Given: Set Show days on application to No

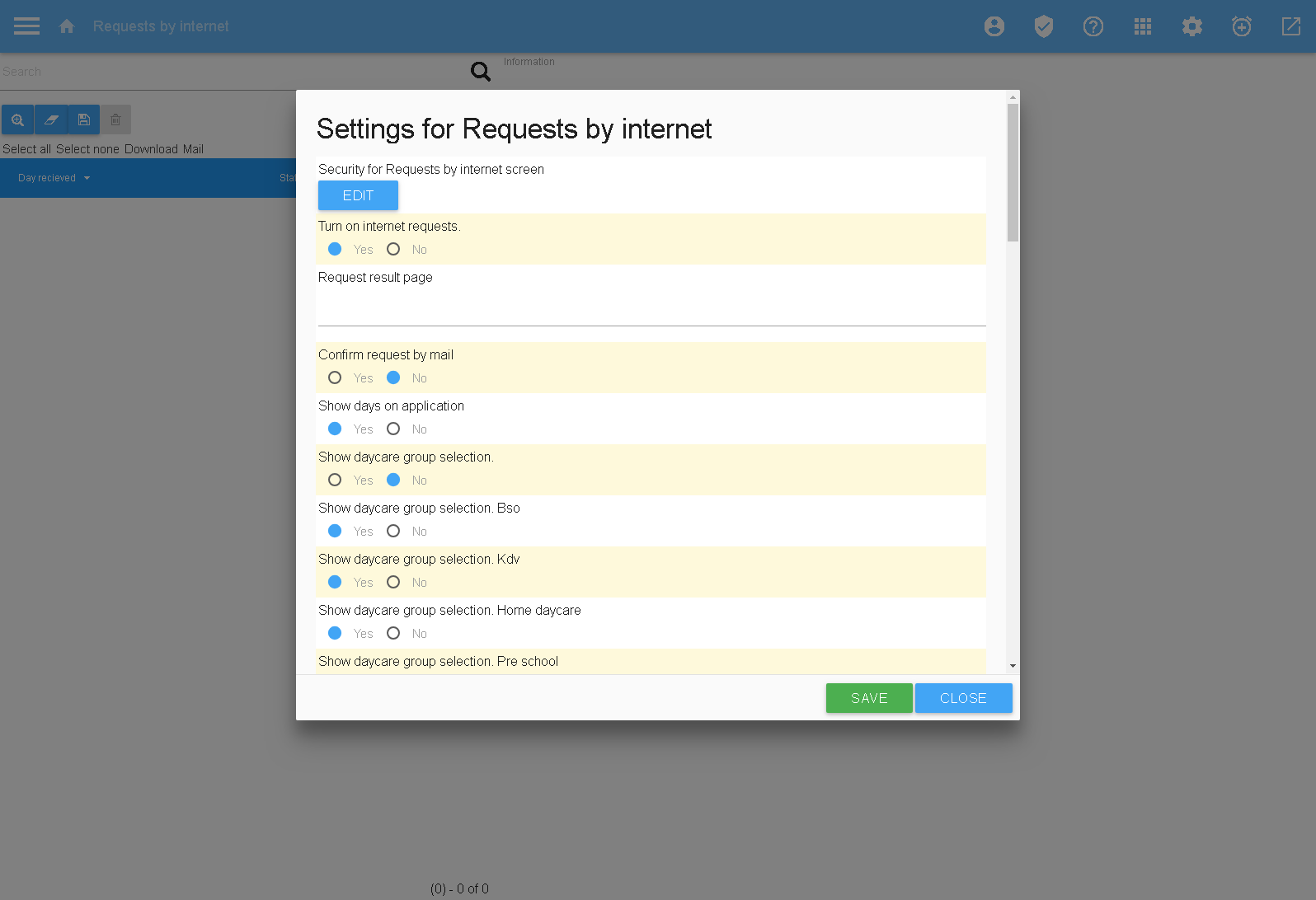Looking at the screenshot, I should click(393, 429).
